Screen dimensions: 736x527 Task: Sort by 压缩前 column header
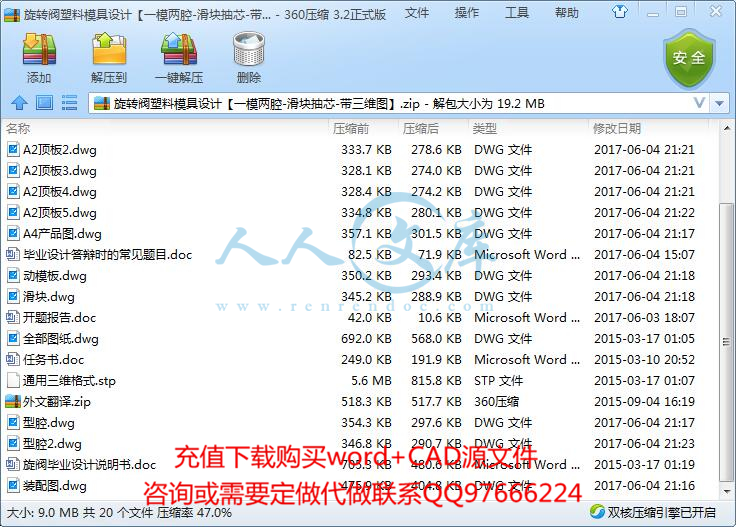[x=351, y=128]
